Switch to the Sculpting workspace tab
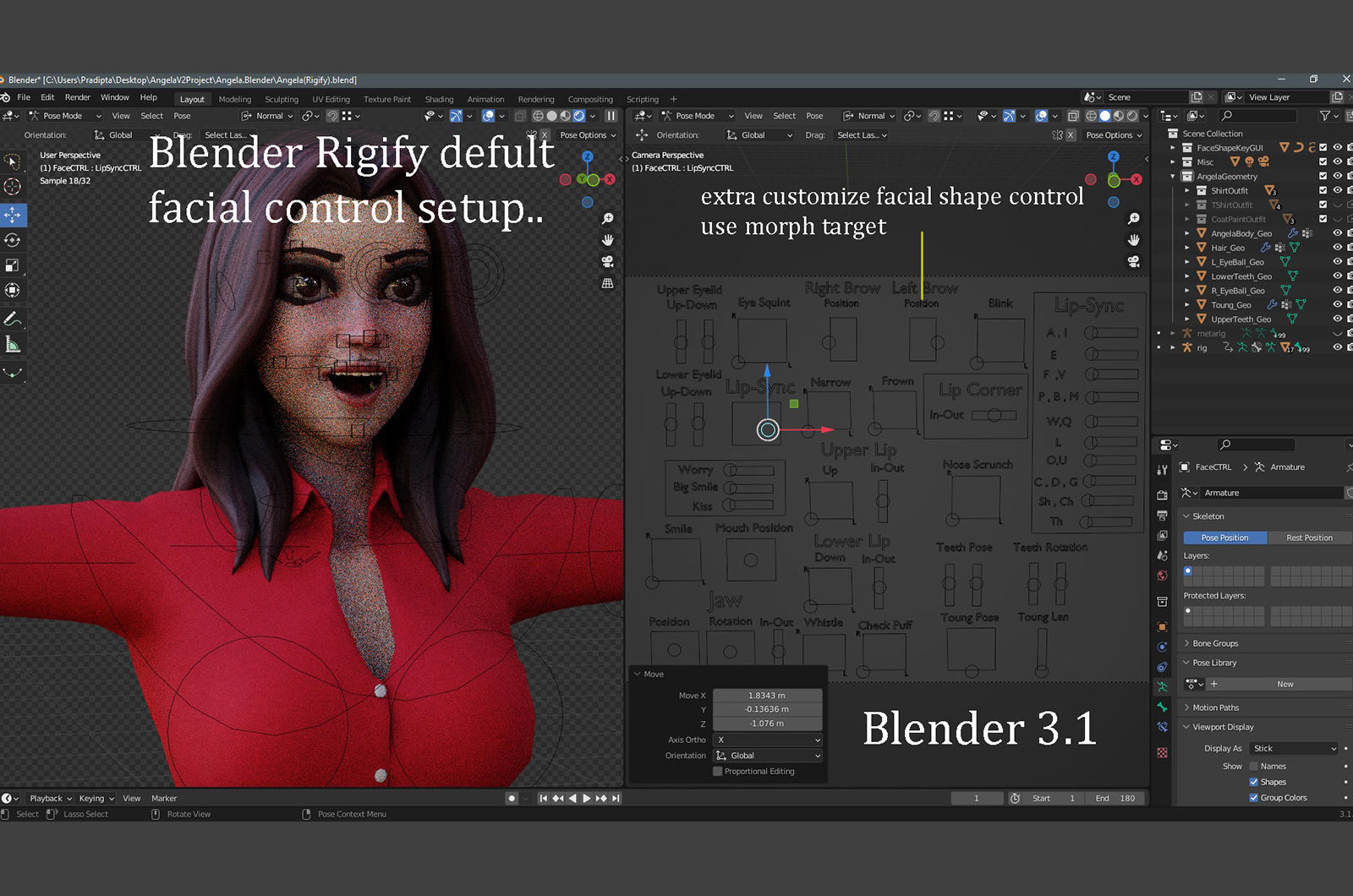Image resolution: width=1353 pixels, height=896 pixels. tap(282, 100)
